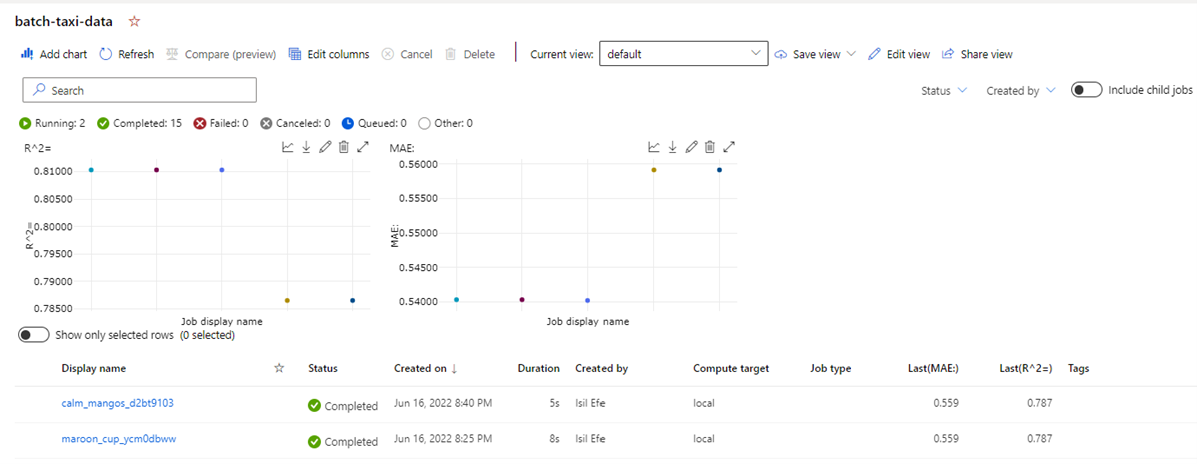Toggle Include child jobs switch
The height and width of the screenshot is (464, 1197).
[1087, 90]
